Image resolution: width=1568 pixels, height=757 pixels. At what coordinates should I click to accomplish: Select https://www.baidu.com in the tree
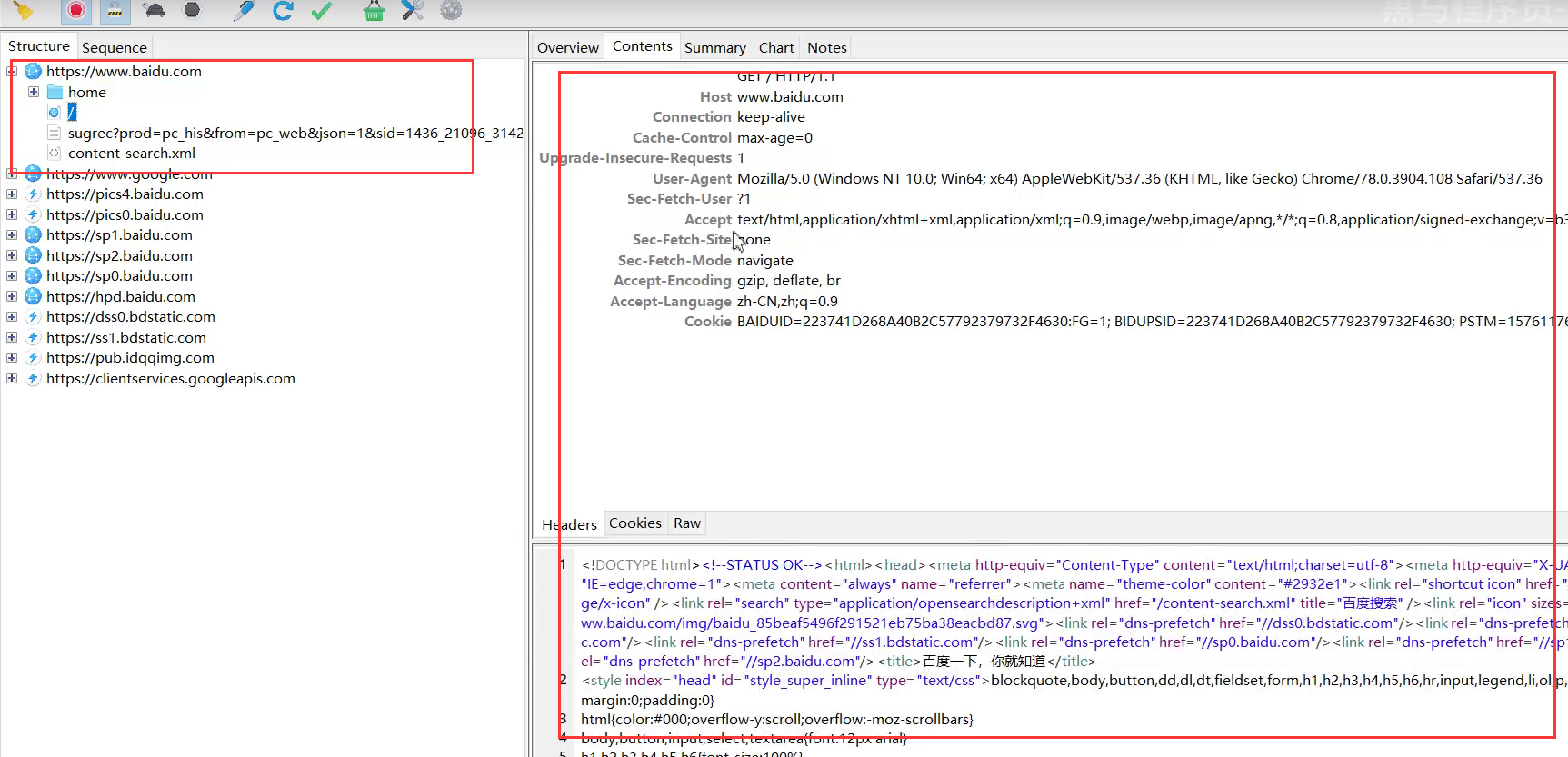pos(124,71)
